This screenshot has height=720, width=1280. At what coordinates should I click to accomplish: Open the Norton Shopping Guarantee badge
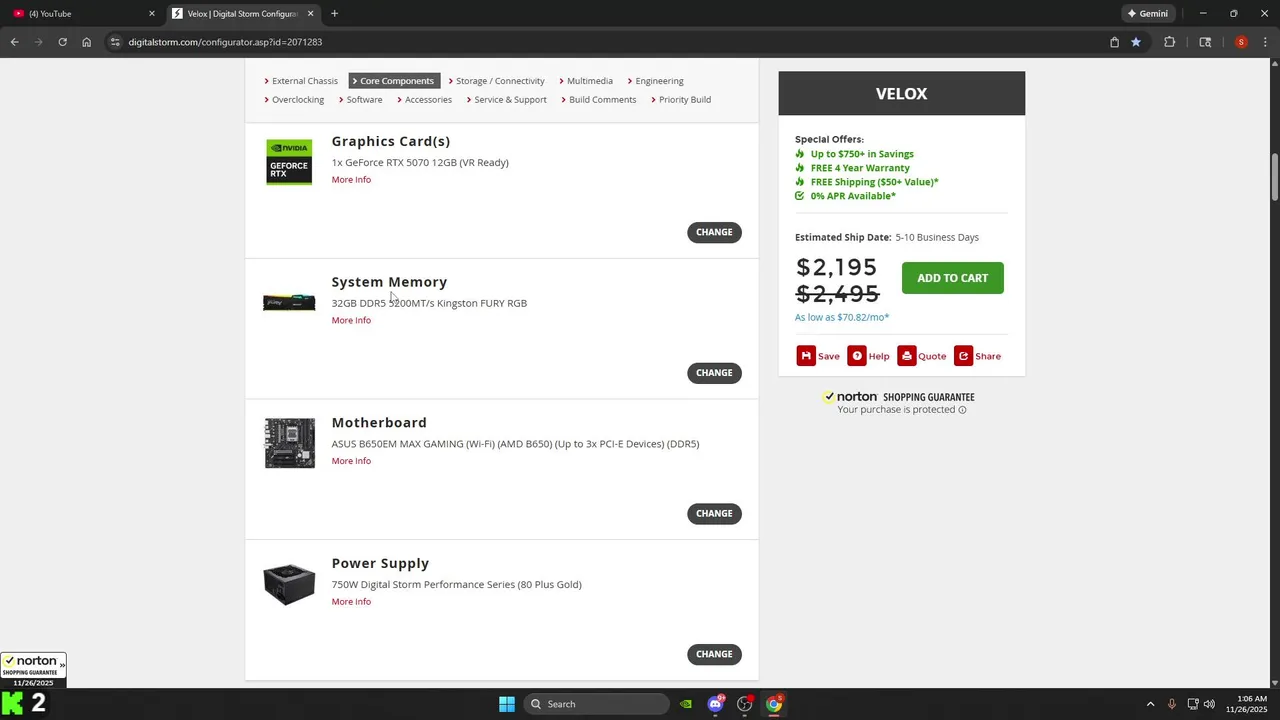[33, 669]
